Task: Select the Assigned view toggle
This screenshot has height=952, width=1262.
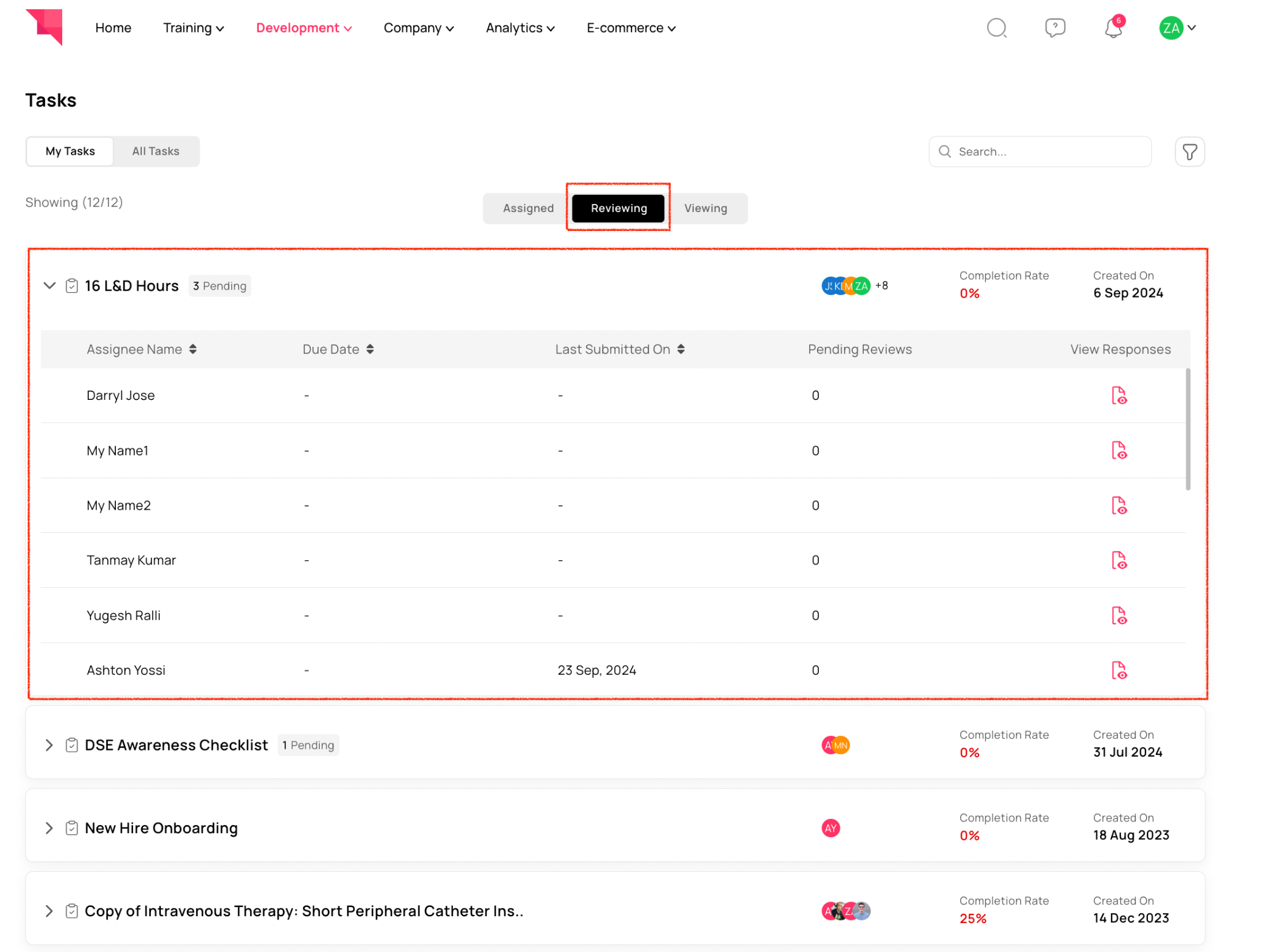Action: (528, 208)
